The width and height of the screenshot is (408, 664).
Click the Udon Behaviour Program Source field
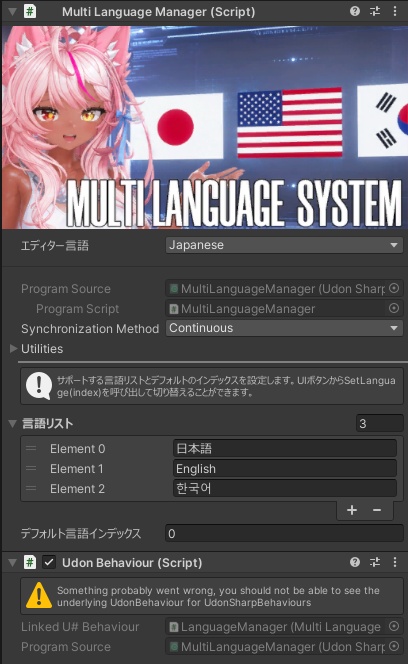pyautogui.click(x=284, y=647)
